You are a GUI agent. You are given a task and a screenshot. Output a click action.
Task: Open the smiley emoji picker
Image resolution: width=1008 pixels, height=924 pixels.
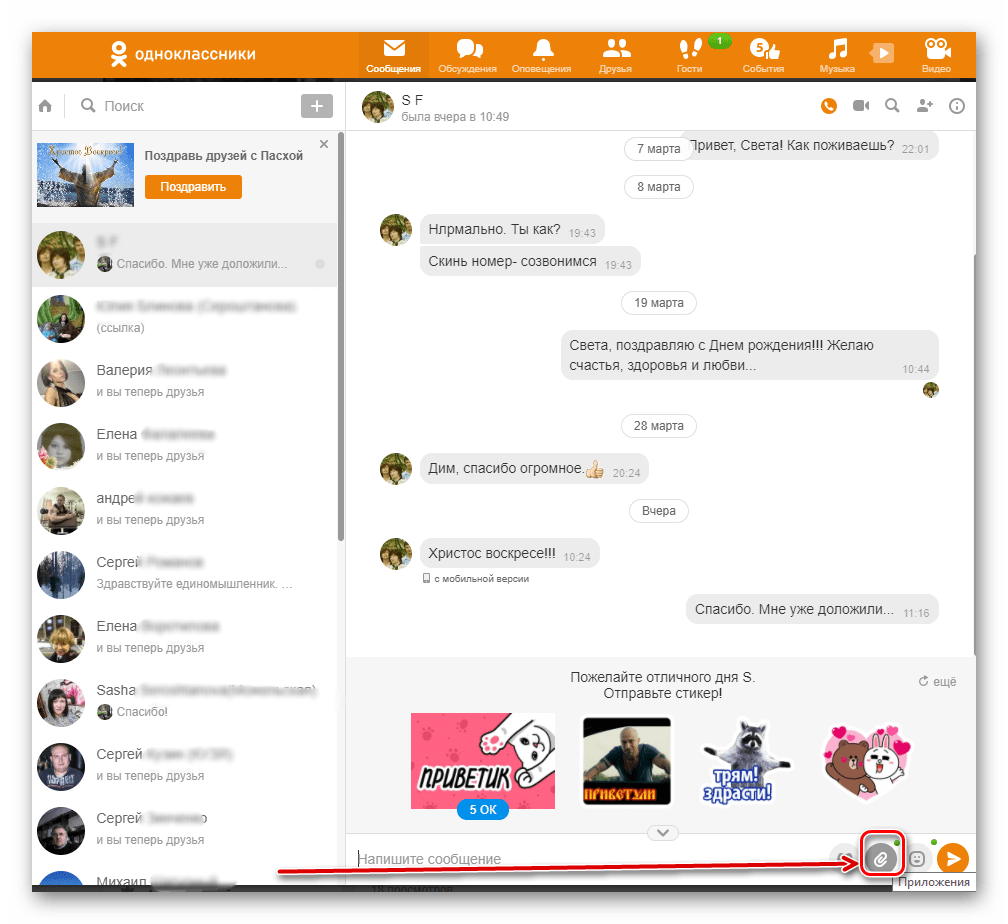point(917,858)
